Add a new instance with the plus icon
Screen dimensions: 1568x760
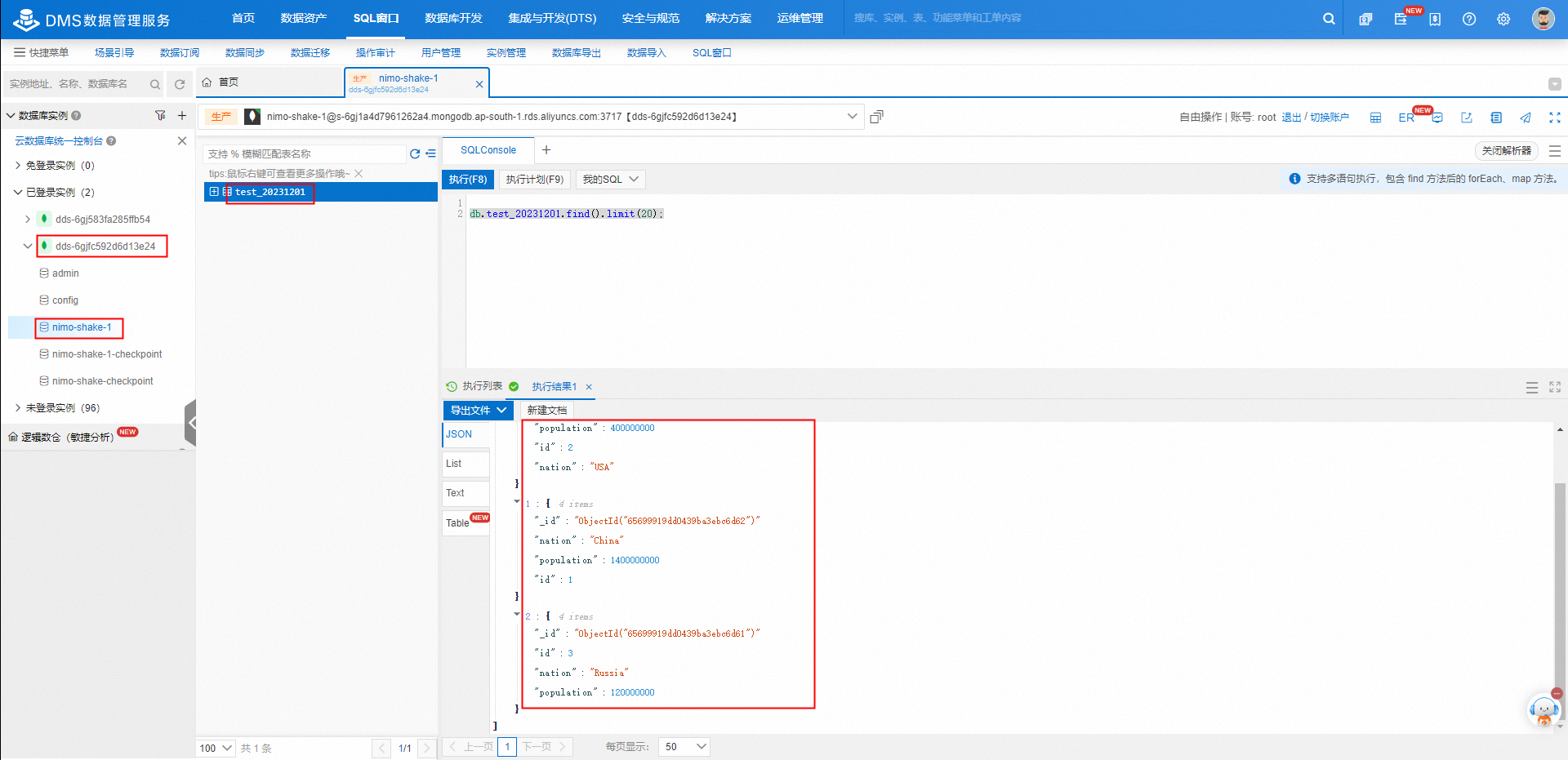pyautogui.click(x=181, y=115)
